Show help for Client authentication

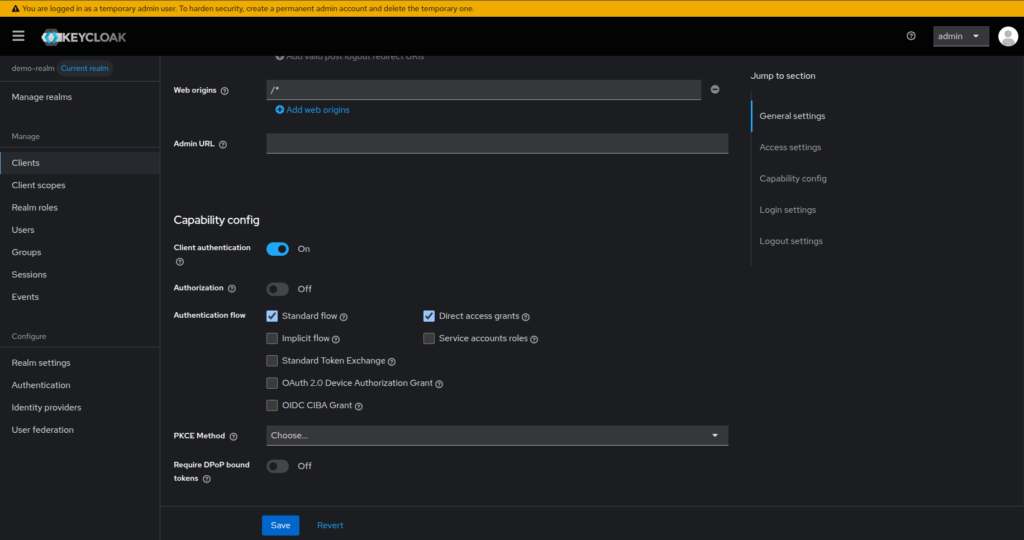180,262
